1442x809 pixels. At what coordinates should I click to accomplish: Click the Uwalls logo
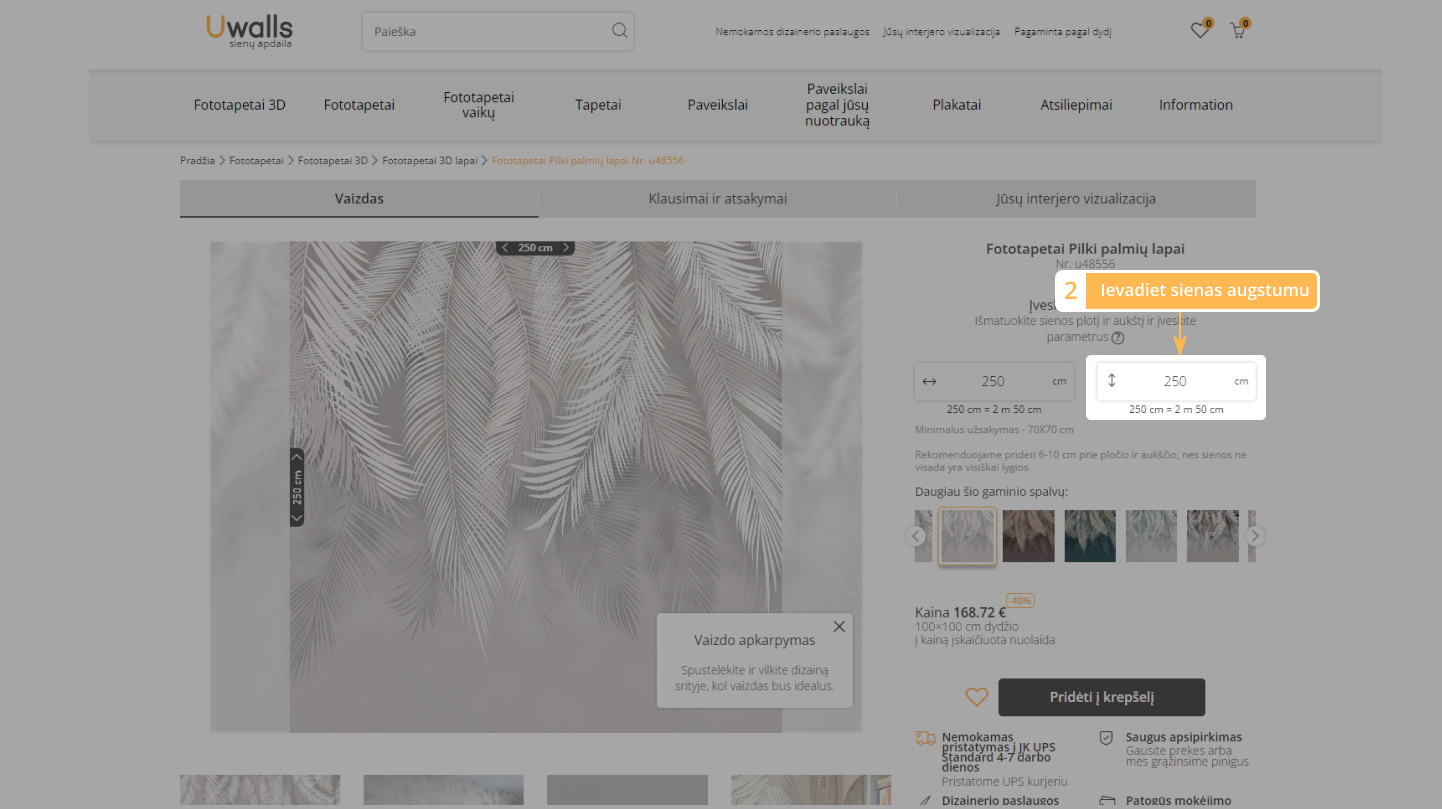coord(249,31)
